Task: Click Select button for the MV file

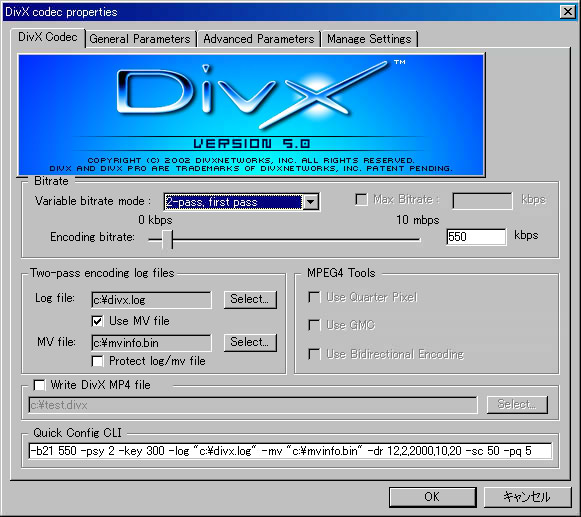Action: (x=250, y=342)
